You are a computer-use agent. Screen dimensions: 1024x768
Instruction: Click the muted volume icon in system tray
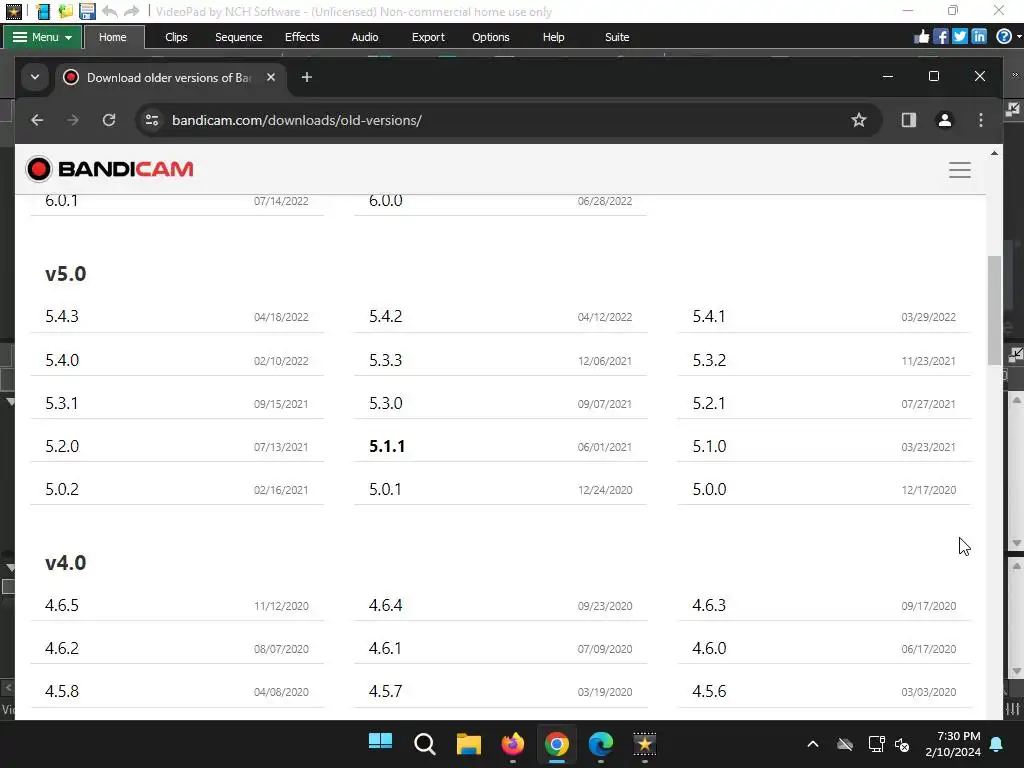click(903, 744)
